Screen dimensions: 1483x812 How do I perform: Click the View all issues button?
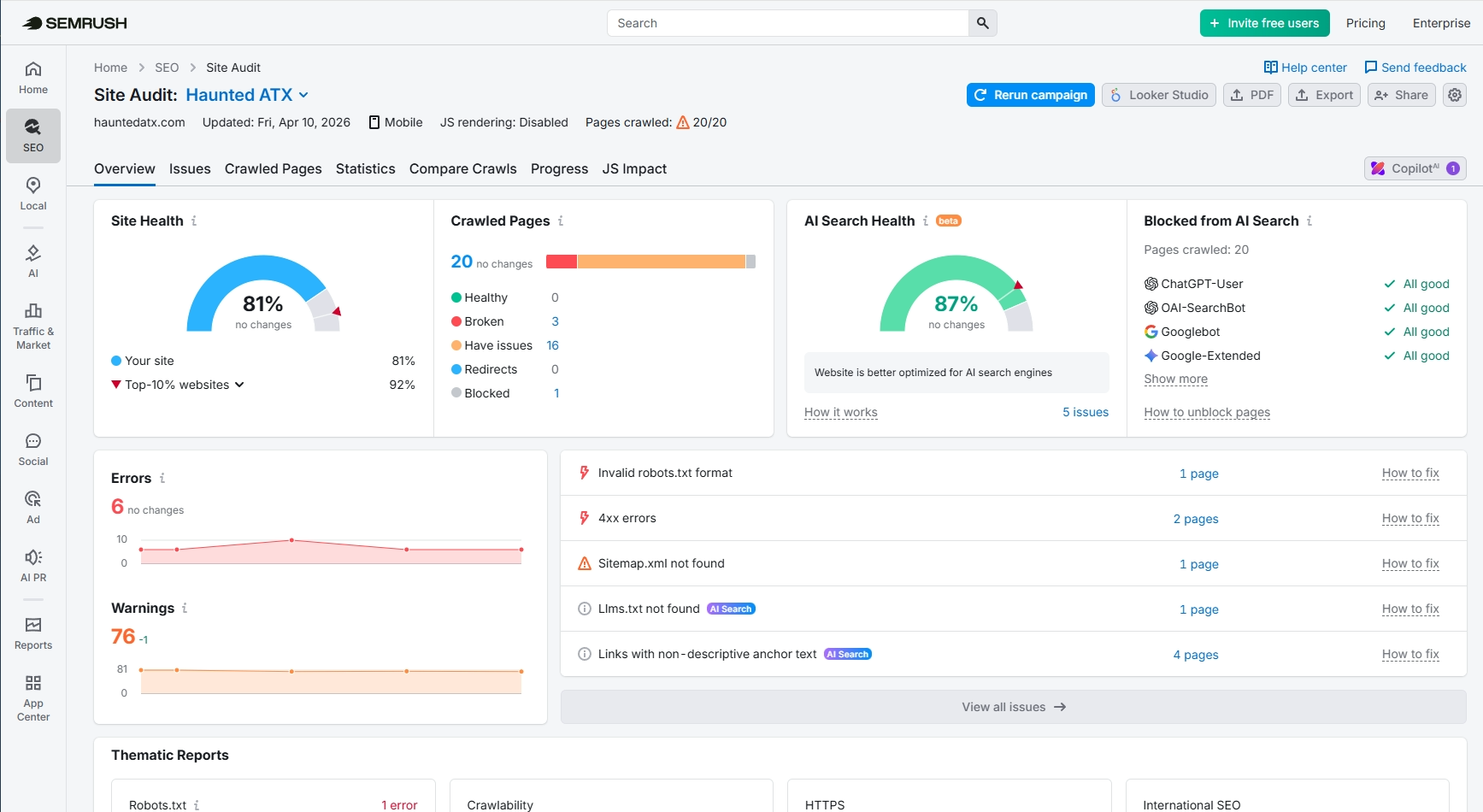point(1013,706)
